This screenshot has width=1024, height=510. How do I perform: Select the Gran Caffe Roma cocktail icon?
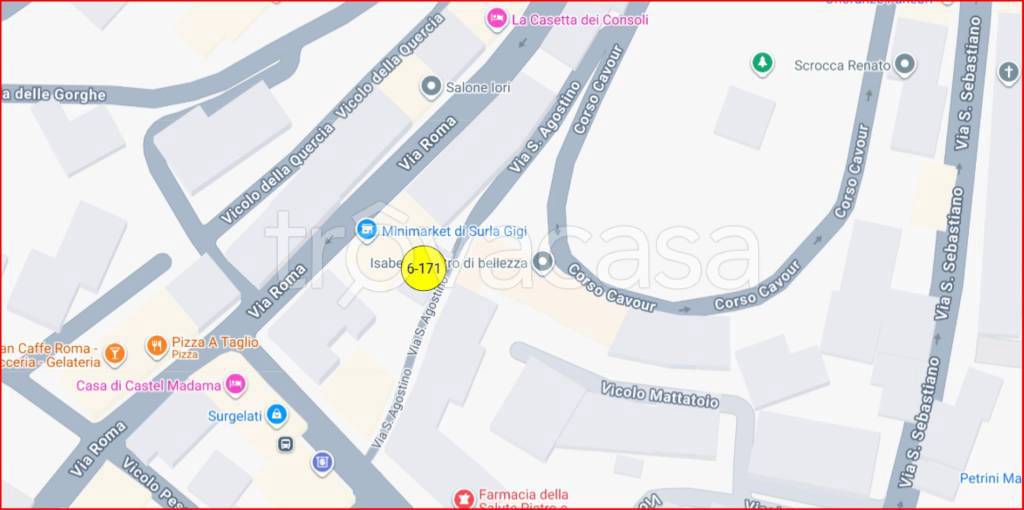(115, 353)
